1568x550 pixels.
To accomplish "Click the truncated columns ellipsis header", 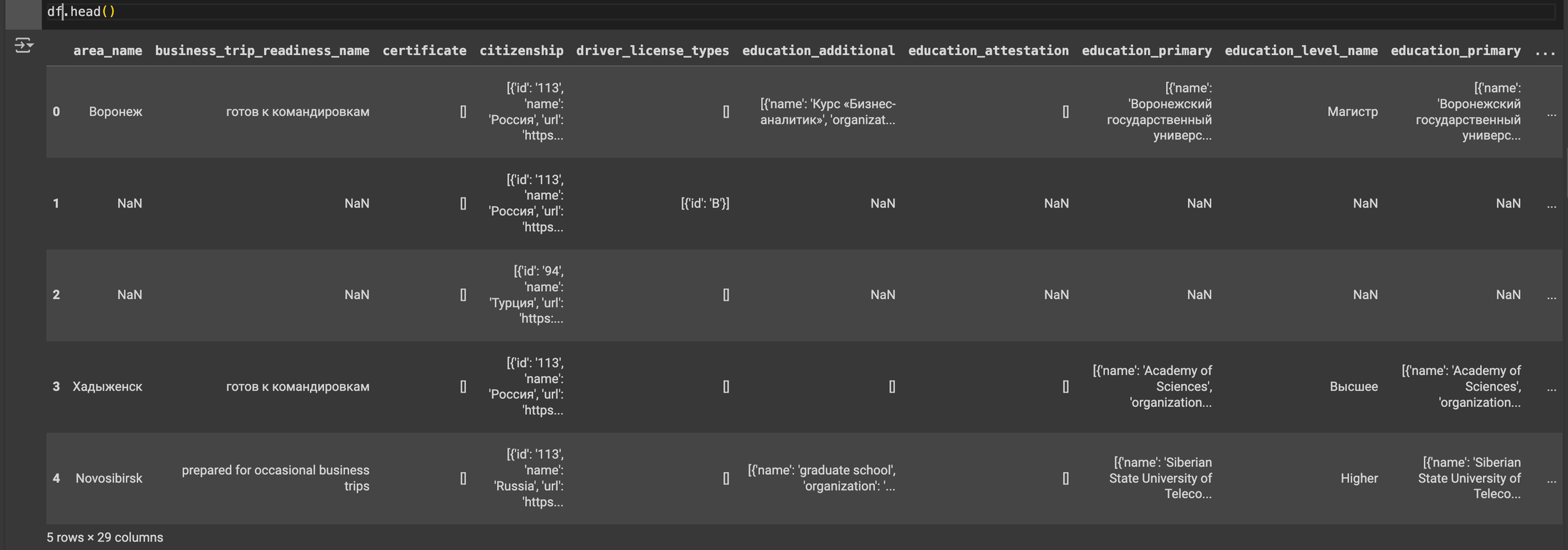I will [1545, 51].
